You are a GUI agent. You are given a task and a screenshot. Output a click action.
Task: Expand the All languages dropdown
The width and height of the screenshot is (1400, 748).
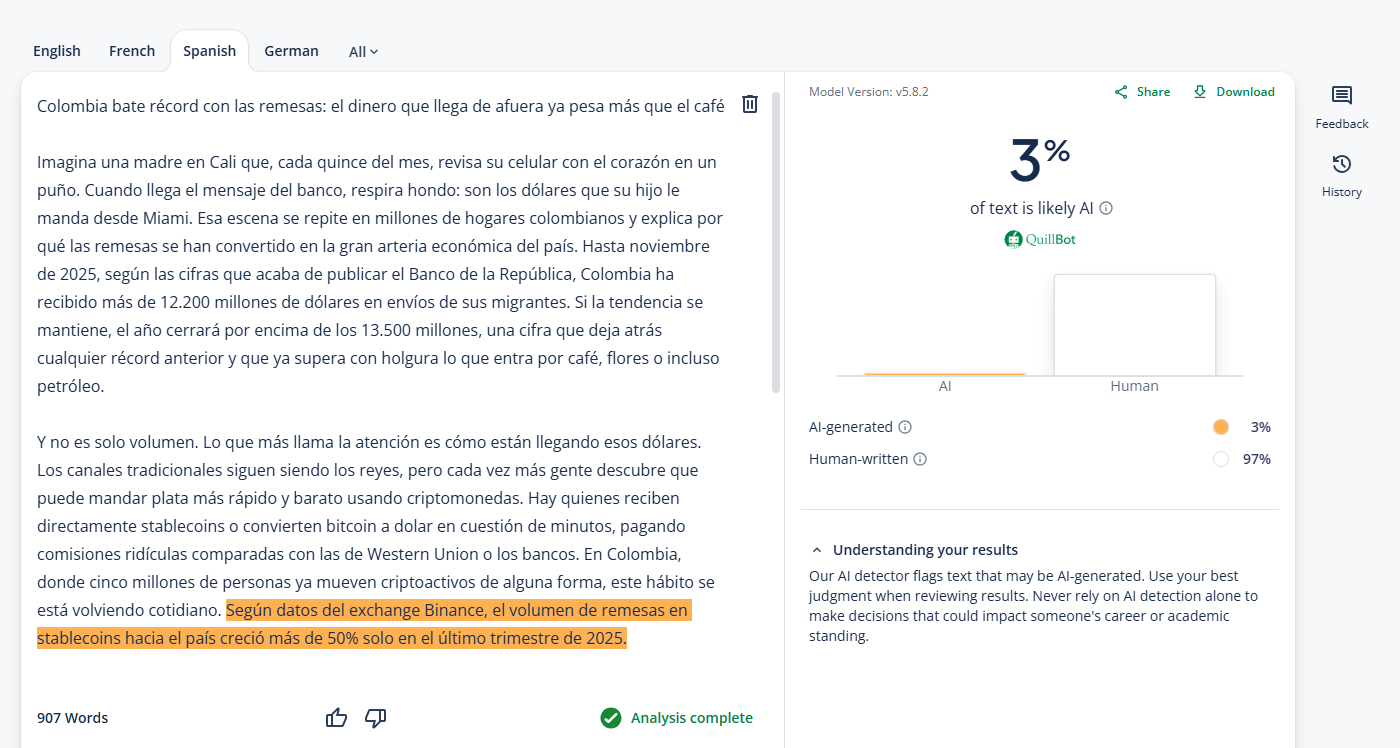363,52
